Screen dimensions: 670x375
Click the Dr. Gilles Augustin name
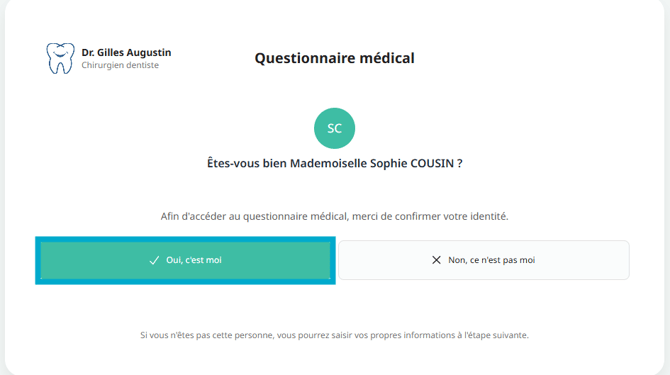coord(126,53)
